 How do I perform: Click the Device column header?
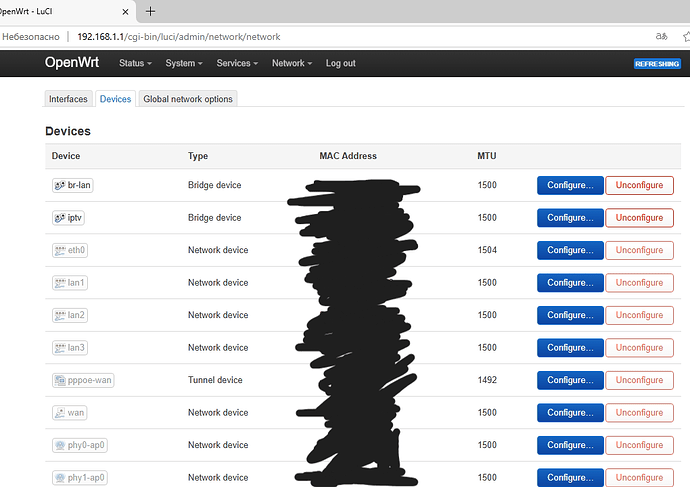point(66,156)
